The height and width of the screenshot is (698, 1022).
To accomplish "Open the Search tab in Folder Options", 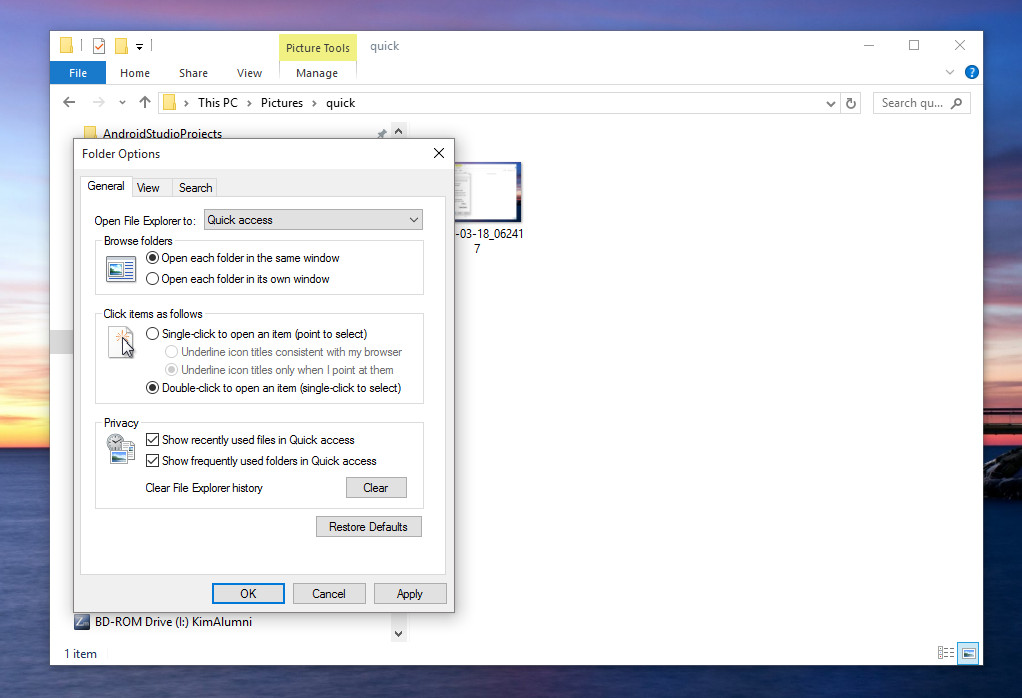I will 196,188.
